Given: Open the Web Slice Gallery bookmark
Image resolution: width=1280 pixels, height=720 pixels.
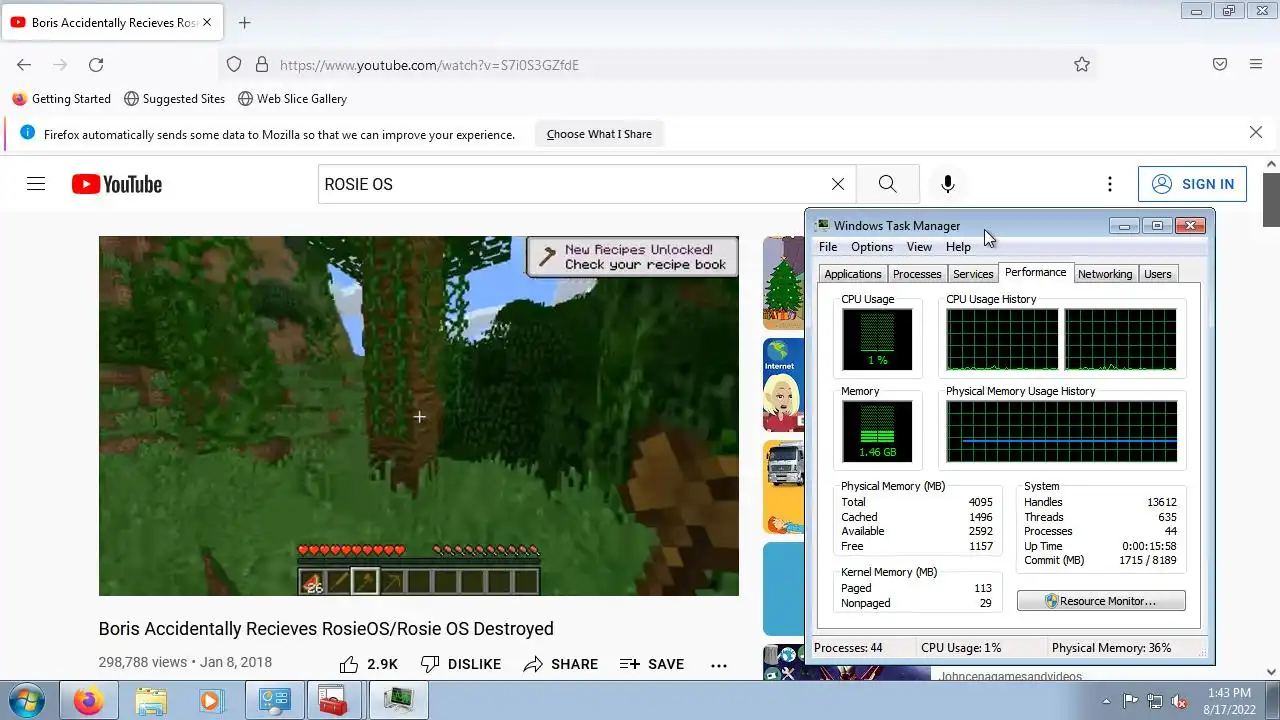Looking at the screenshot, I should [292, 99].
